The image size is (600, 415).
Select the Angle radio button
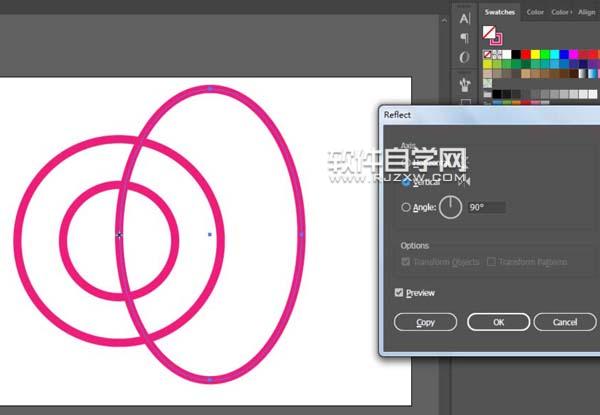406,207
